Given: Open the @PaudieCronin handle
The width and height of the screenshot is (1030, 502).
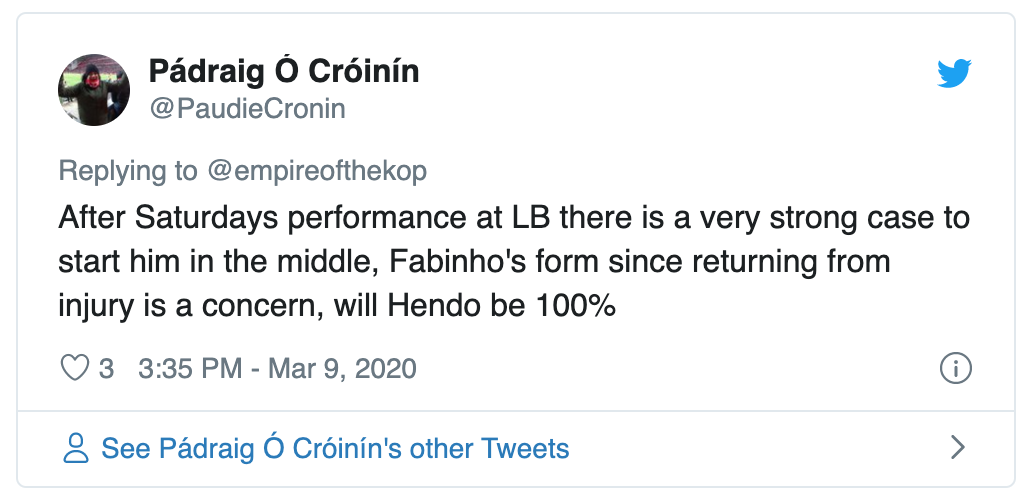Looking at the screenshot, I should [246, 108].
